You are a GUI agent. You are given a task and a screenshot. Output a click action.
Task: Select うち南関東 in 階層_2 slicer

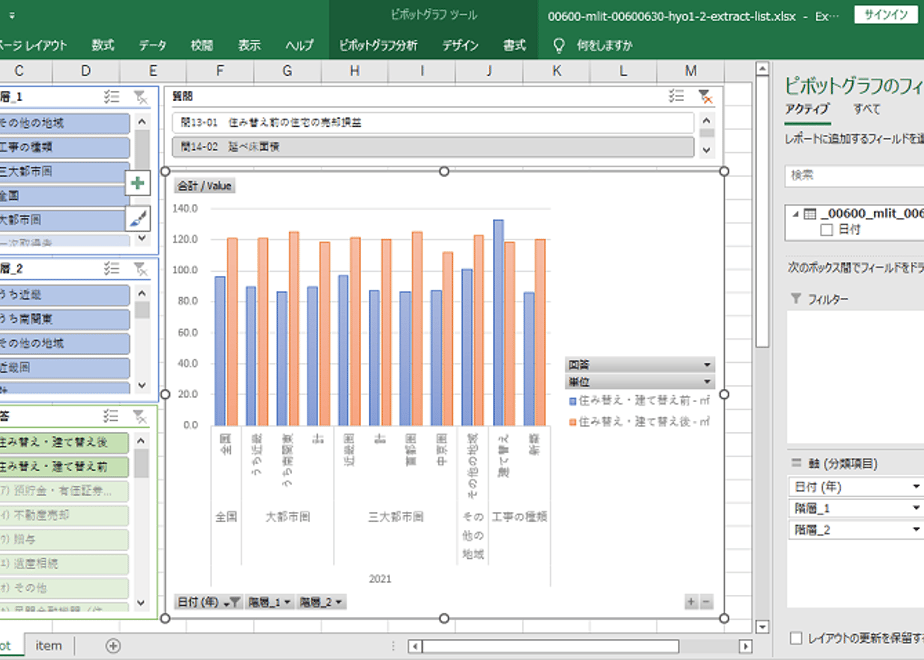pos(64,319)
